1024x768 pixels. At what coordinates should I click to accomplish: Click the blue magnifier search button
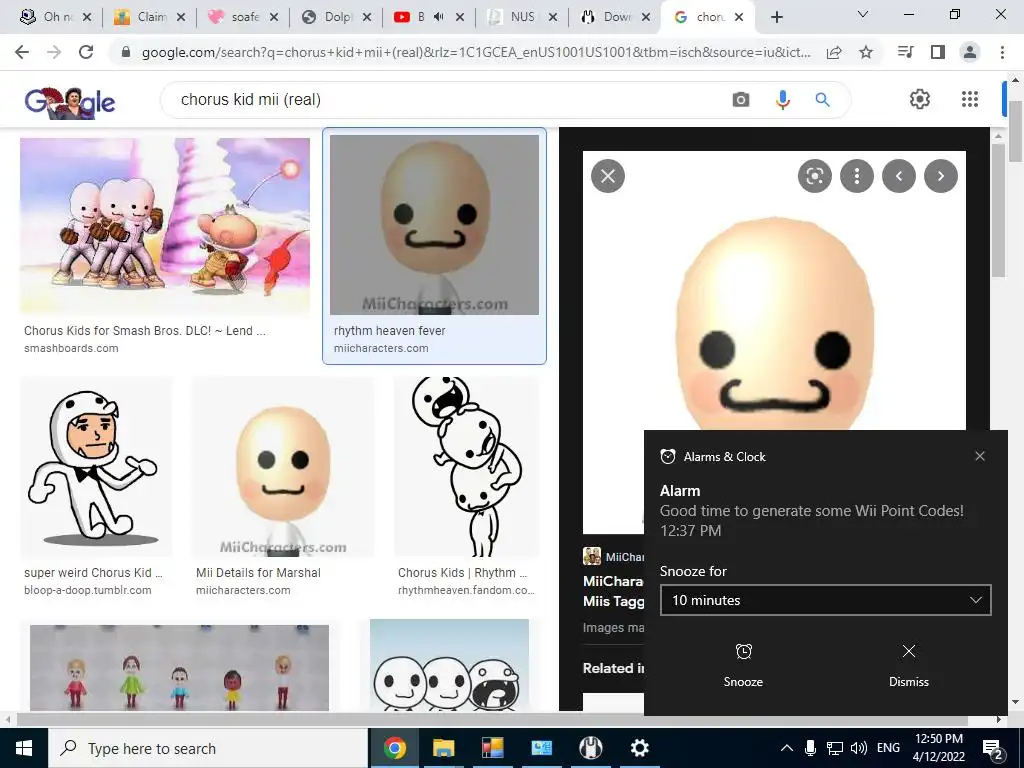click(x=823, y=100)
